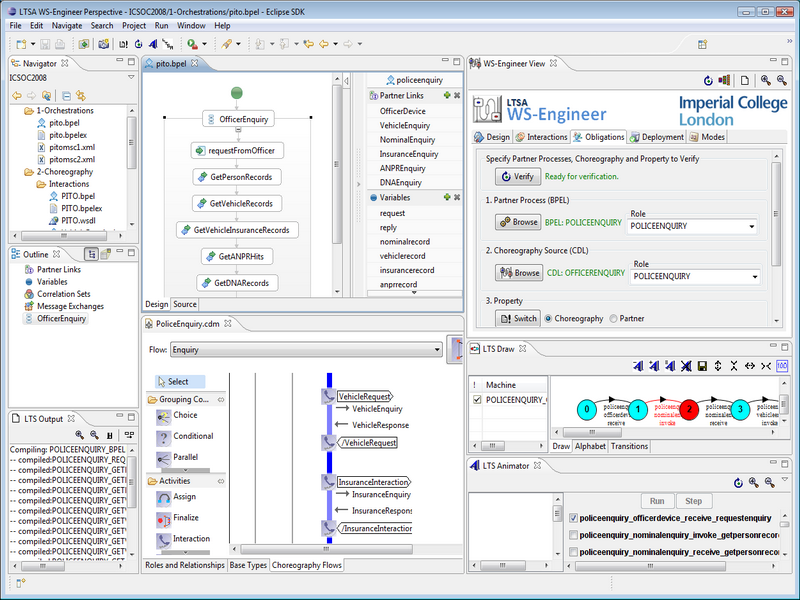Click Link with Editor icon in Navigator
Screen dimensions: 800x600
(x=81, y=95)
